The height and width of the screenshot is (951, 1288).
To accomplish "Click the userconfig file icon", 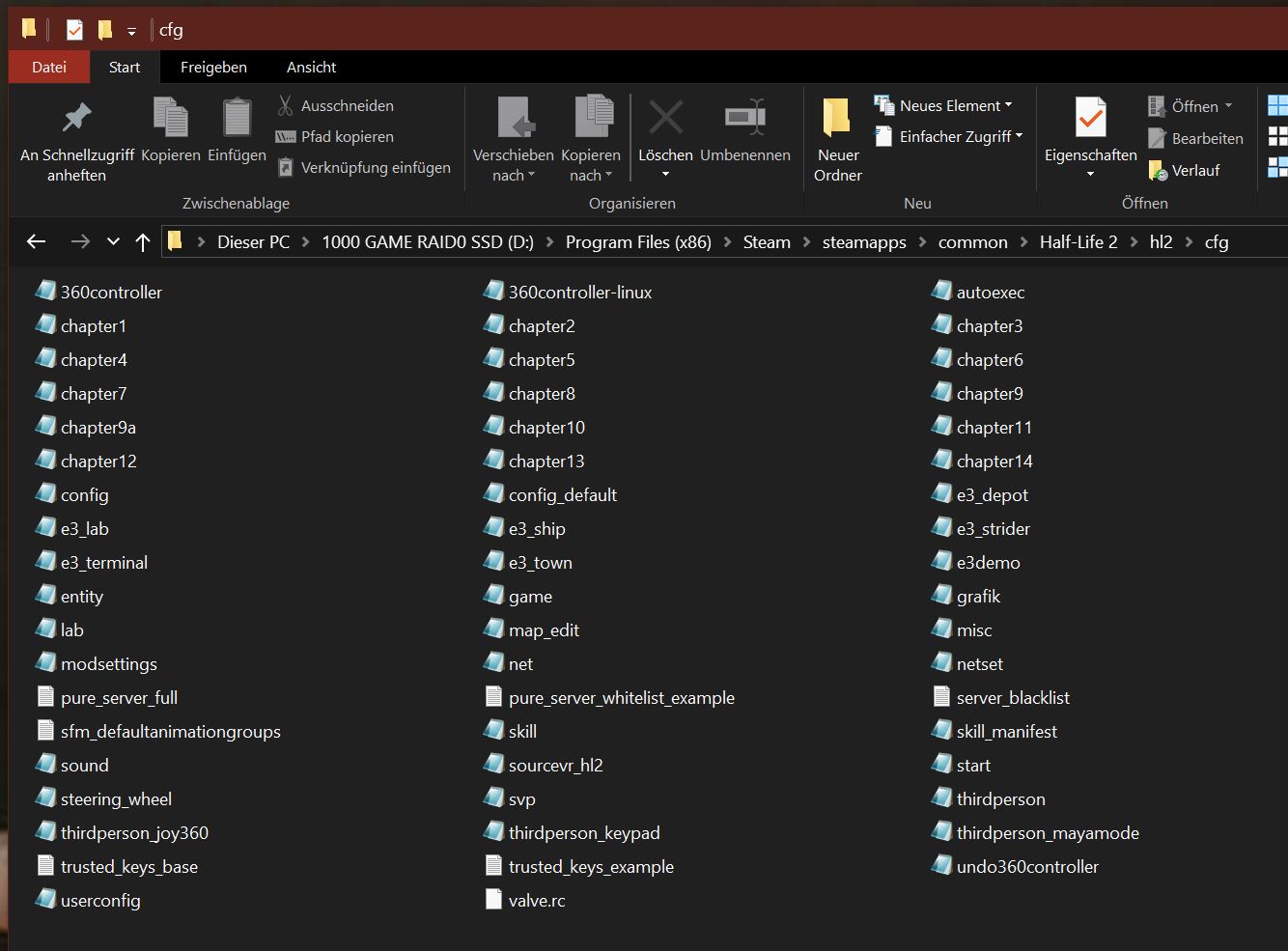I will (45, 899).
